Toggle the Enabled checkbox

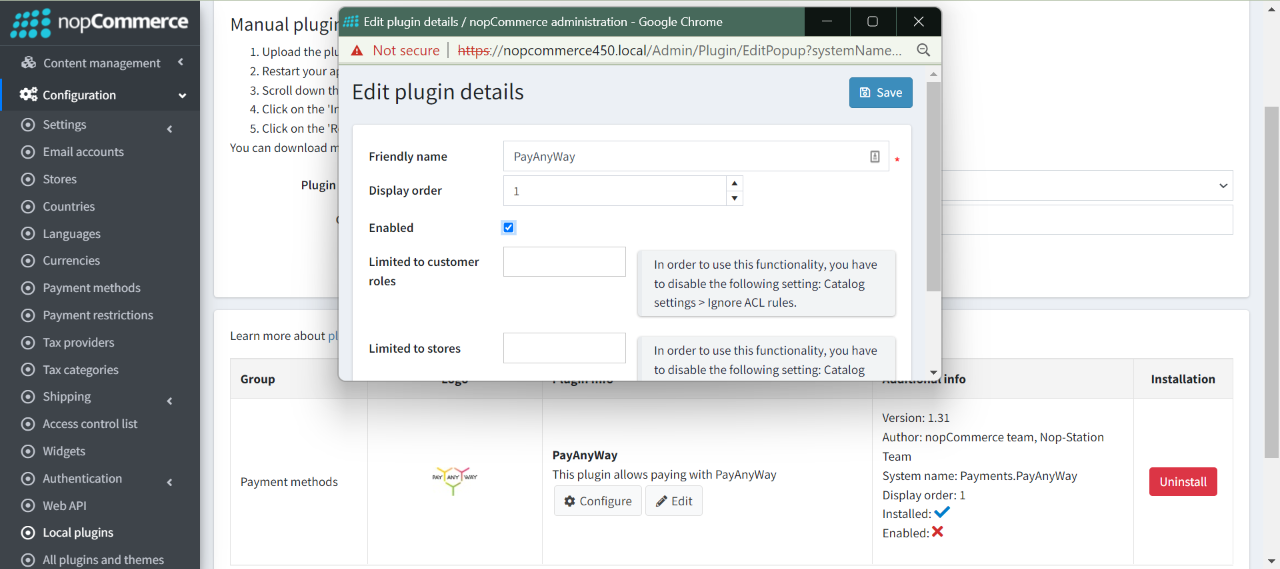[x=509, y=228]
